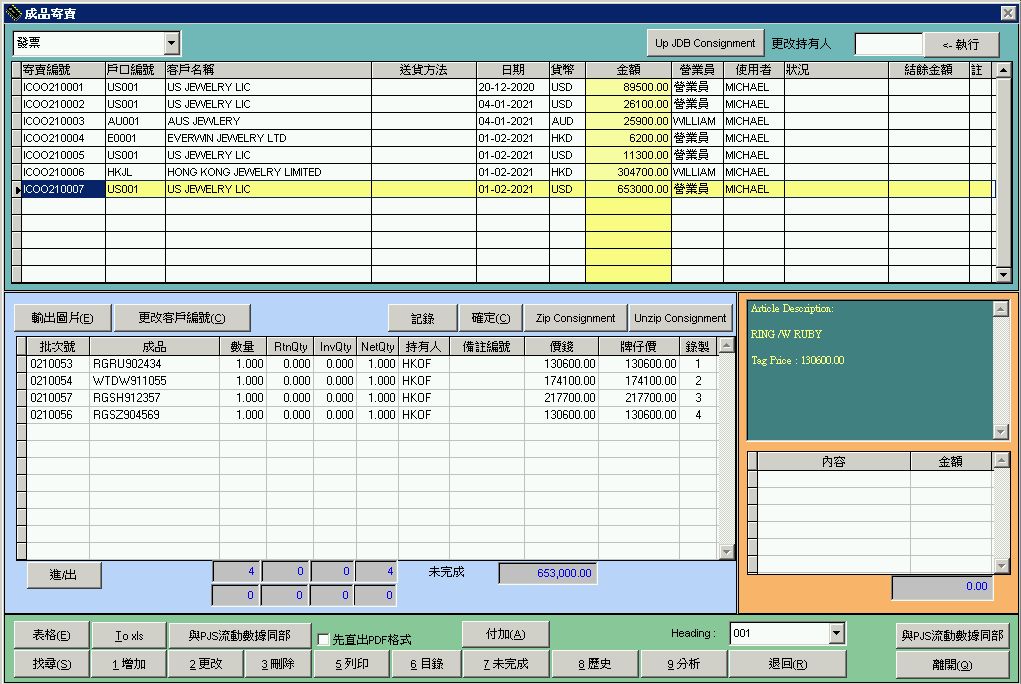The height and width of the screenshot is (684, 1021).
Task: Click the 日期 column header
Action: click(x=513, y=70)
